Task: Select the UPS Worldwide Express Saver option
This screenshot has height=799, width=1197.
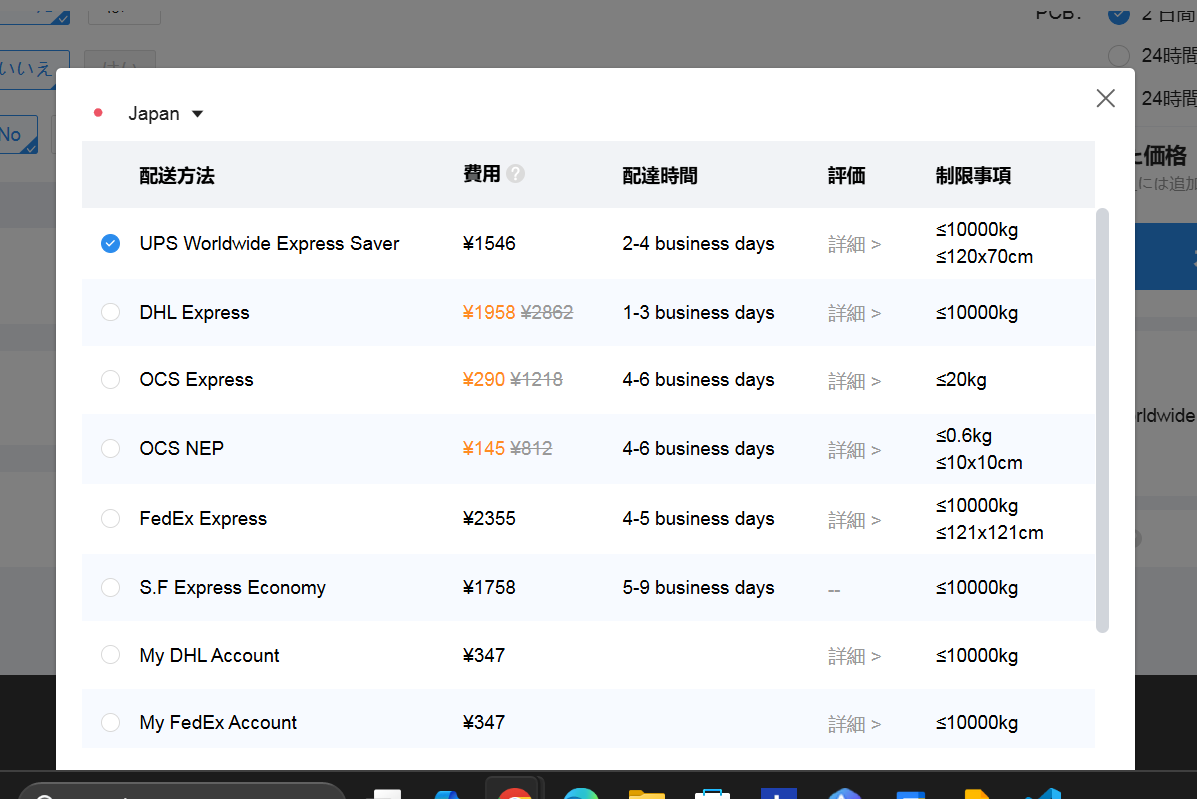Action: 111,243
